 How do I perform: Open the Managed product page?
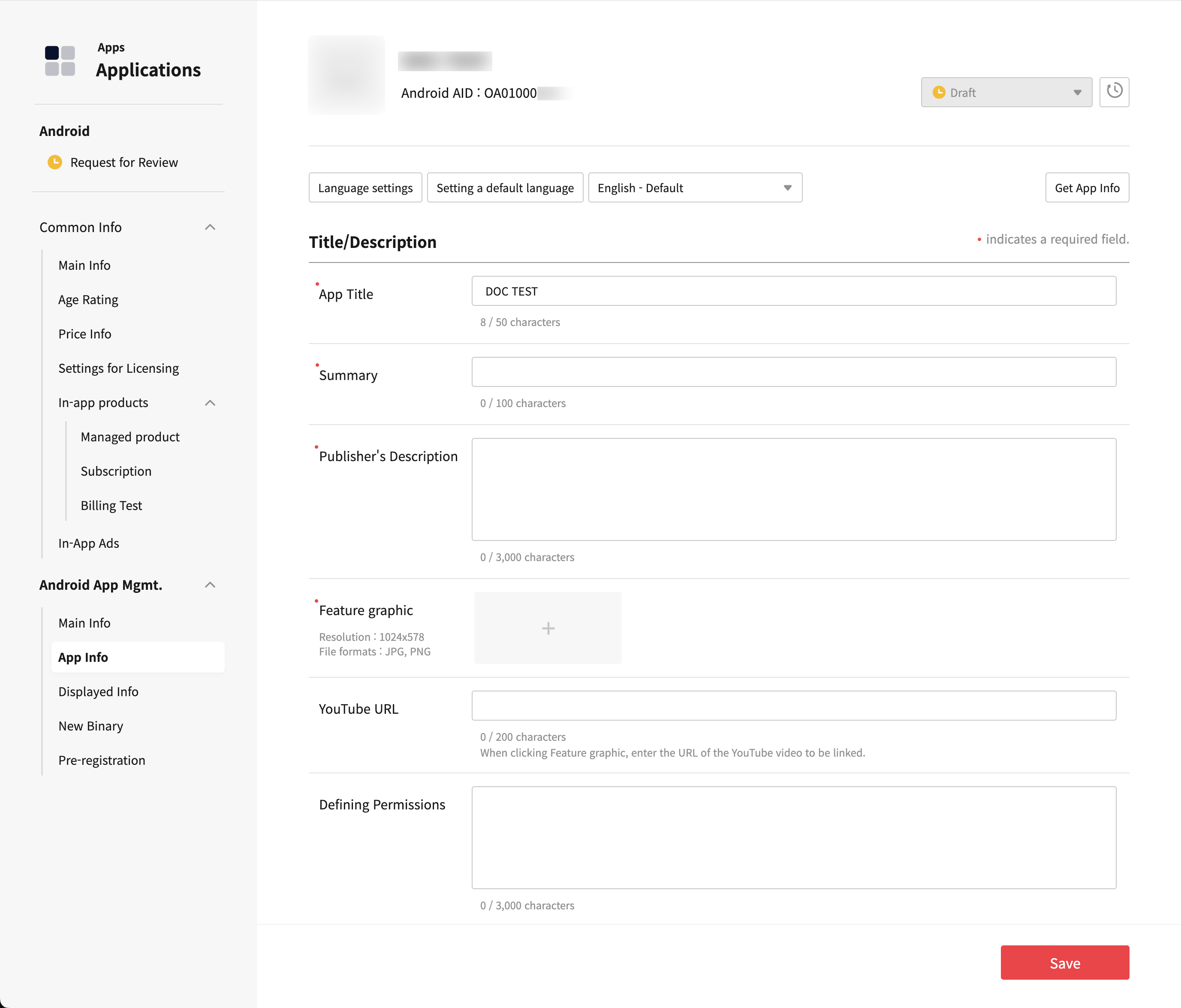tap(130, 437)
